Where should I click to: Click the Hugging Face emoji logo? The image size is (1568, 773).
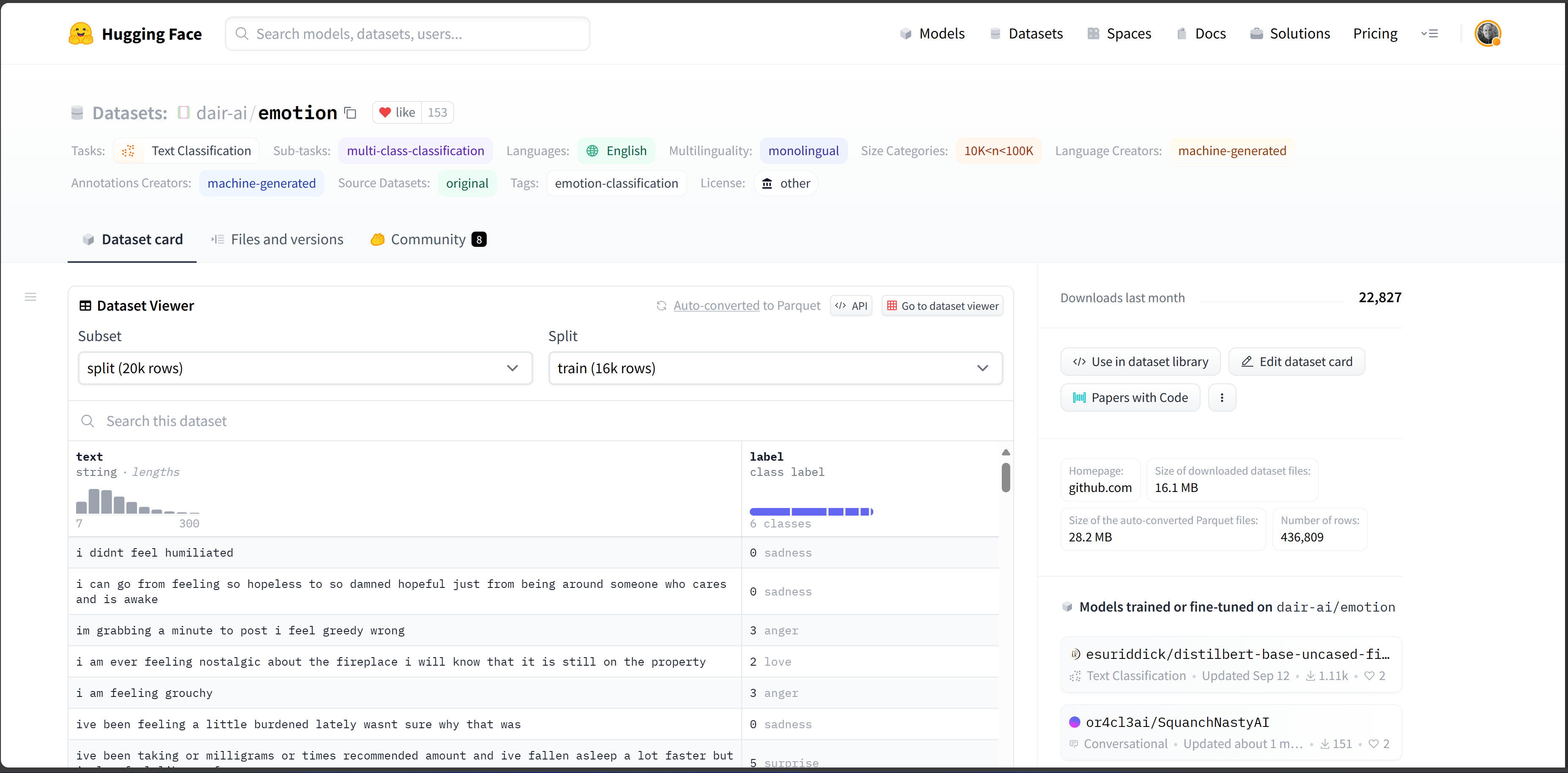(x=80, y=33)
